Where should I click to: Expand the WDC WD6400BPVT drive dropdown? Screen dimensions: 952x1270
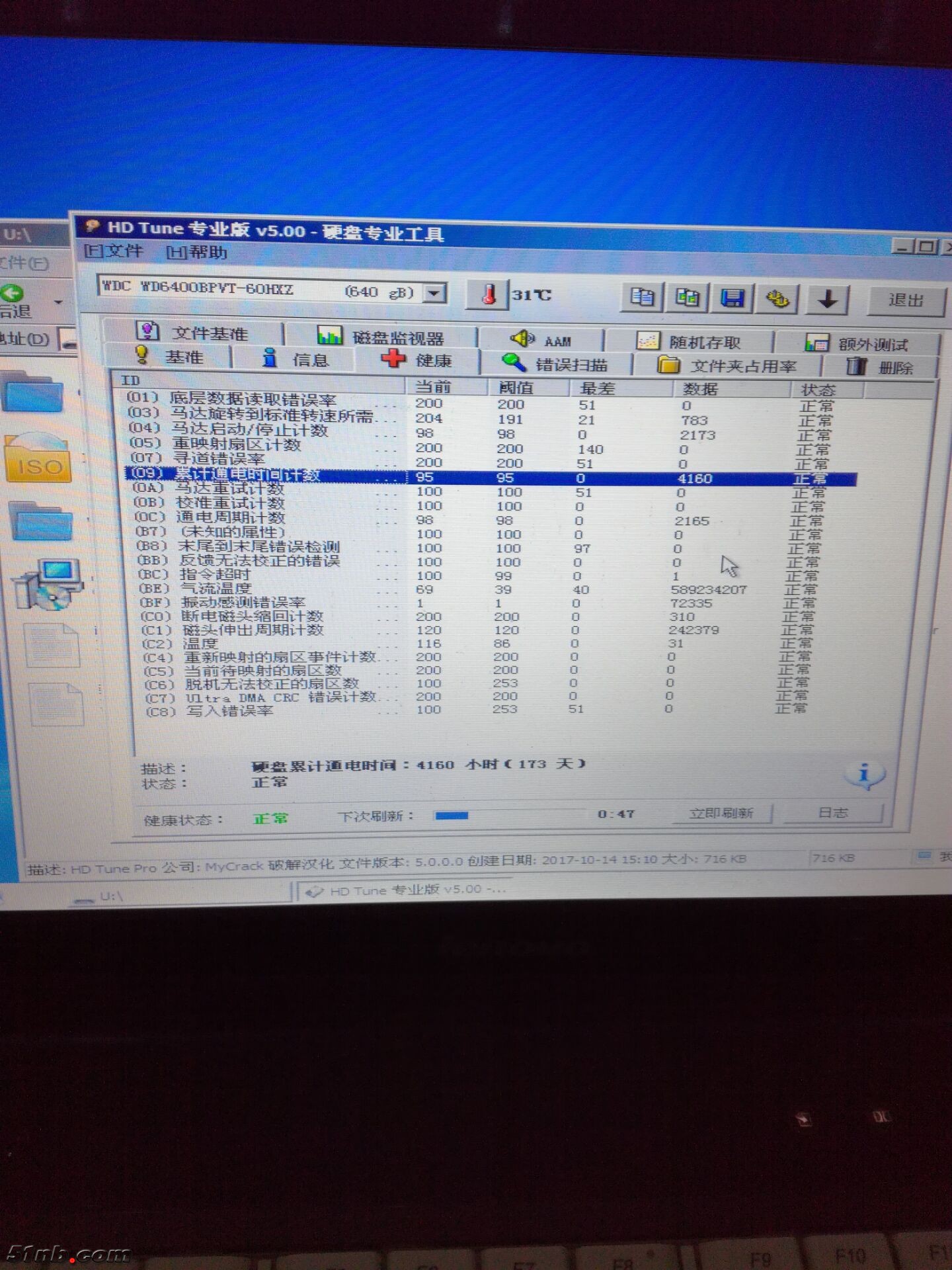click(x=434, y=292)
